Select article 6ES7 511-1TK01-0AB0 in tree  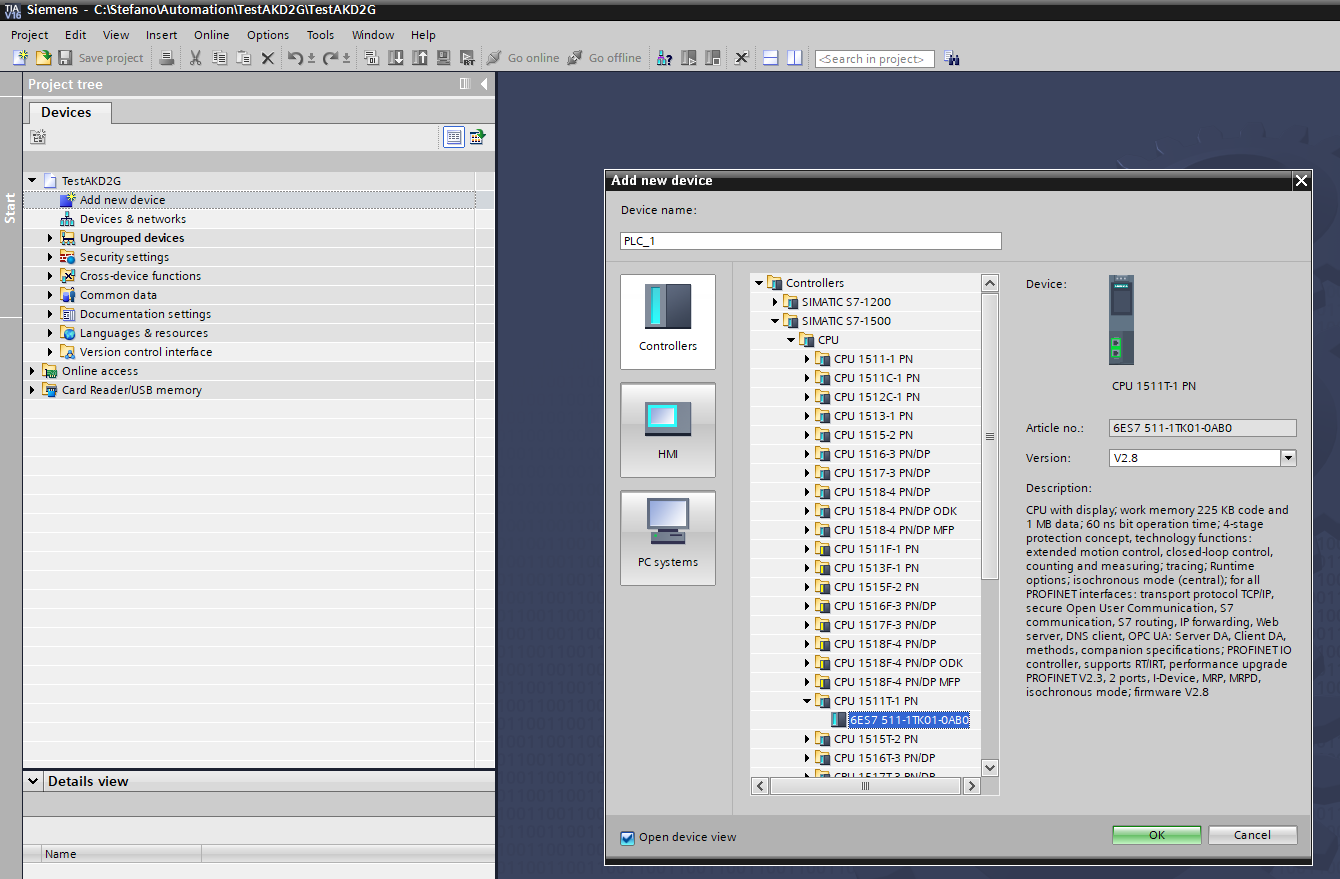tap(909, 720)
